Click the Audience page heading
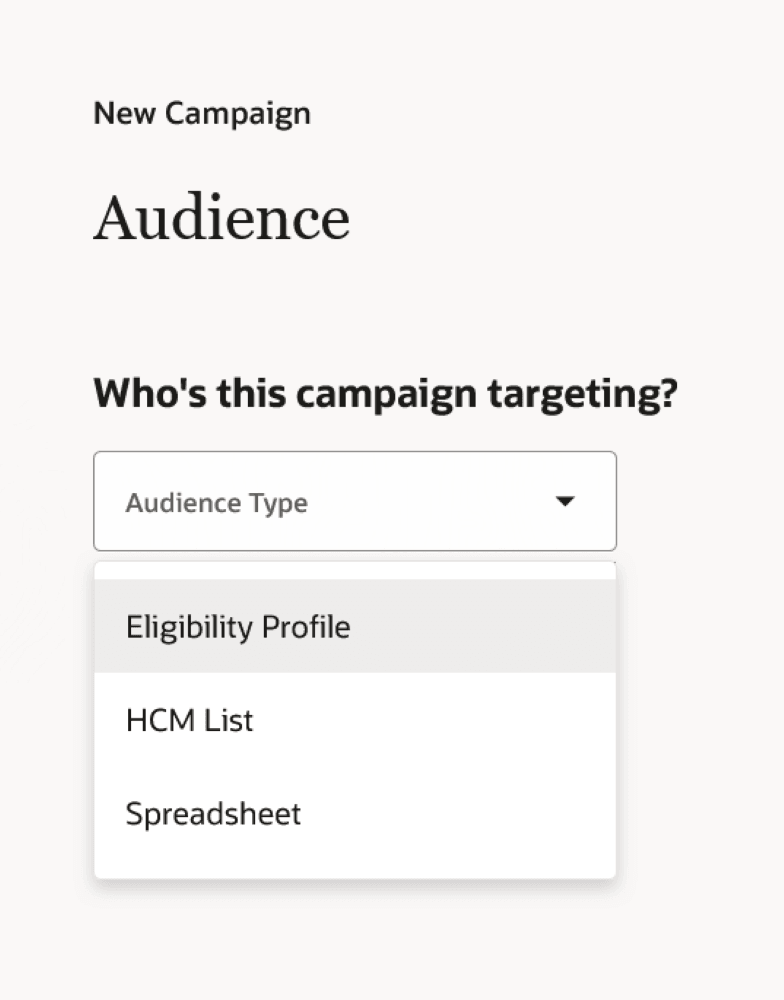The height and width of the screenshot is (1000, 784). tap(222, 215)
